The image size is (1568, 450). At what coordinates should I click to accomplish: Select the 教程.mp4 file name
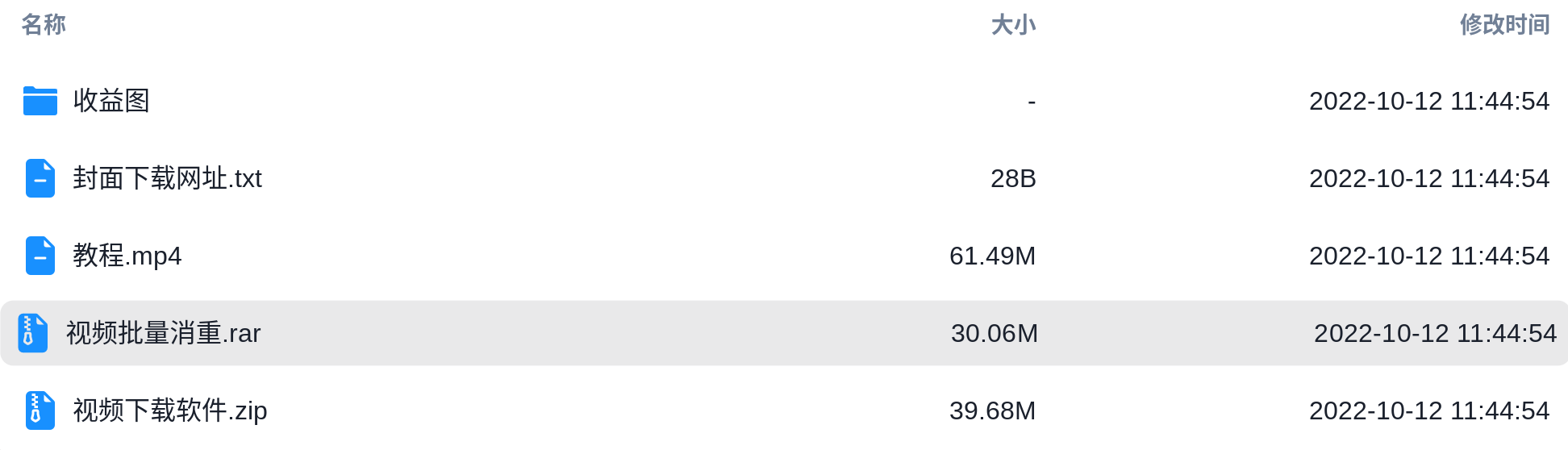click(x=127, y=256)
